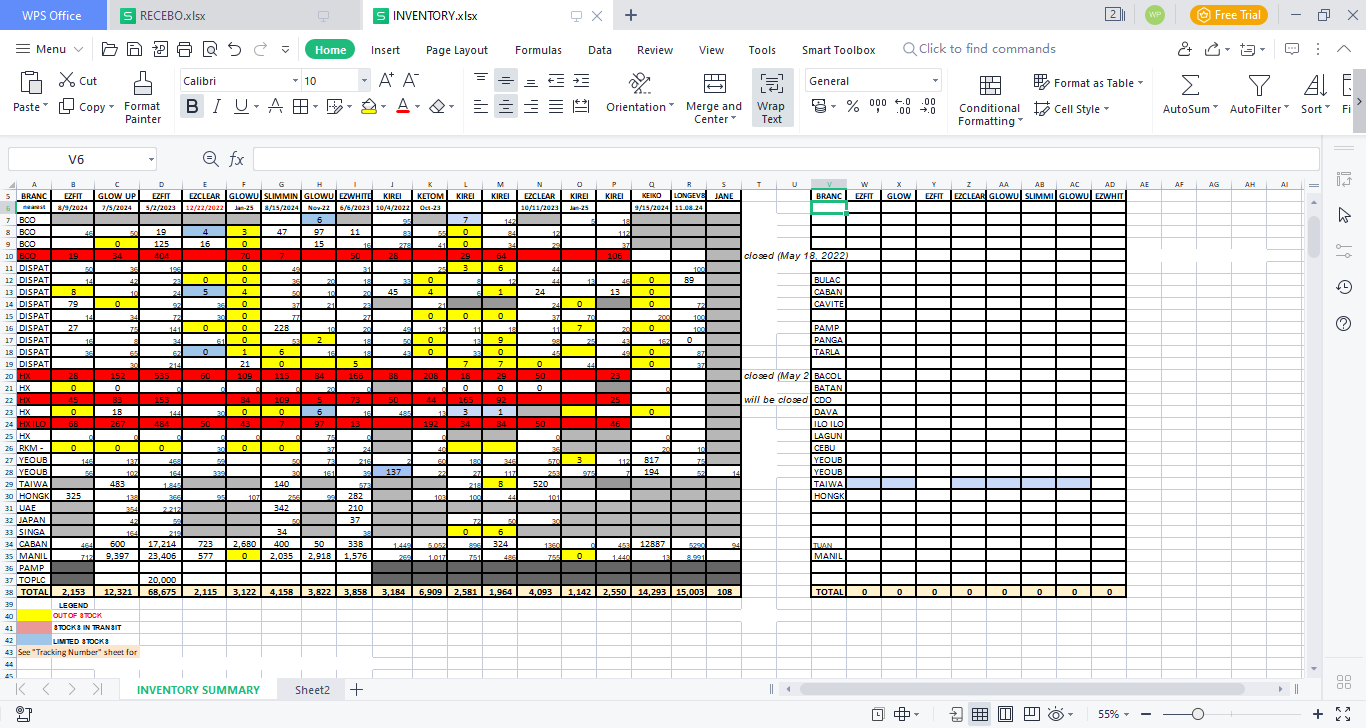Switch to the Sheet2 worksheet tab
Screen dimensions: 1366x728
coord(312,690)
